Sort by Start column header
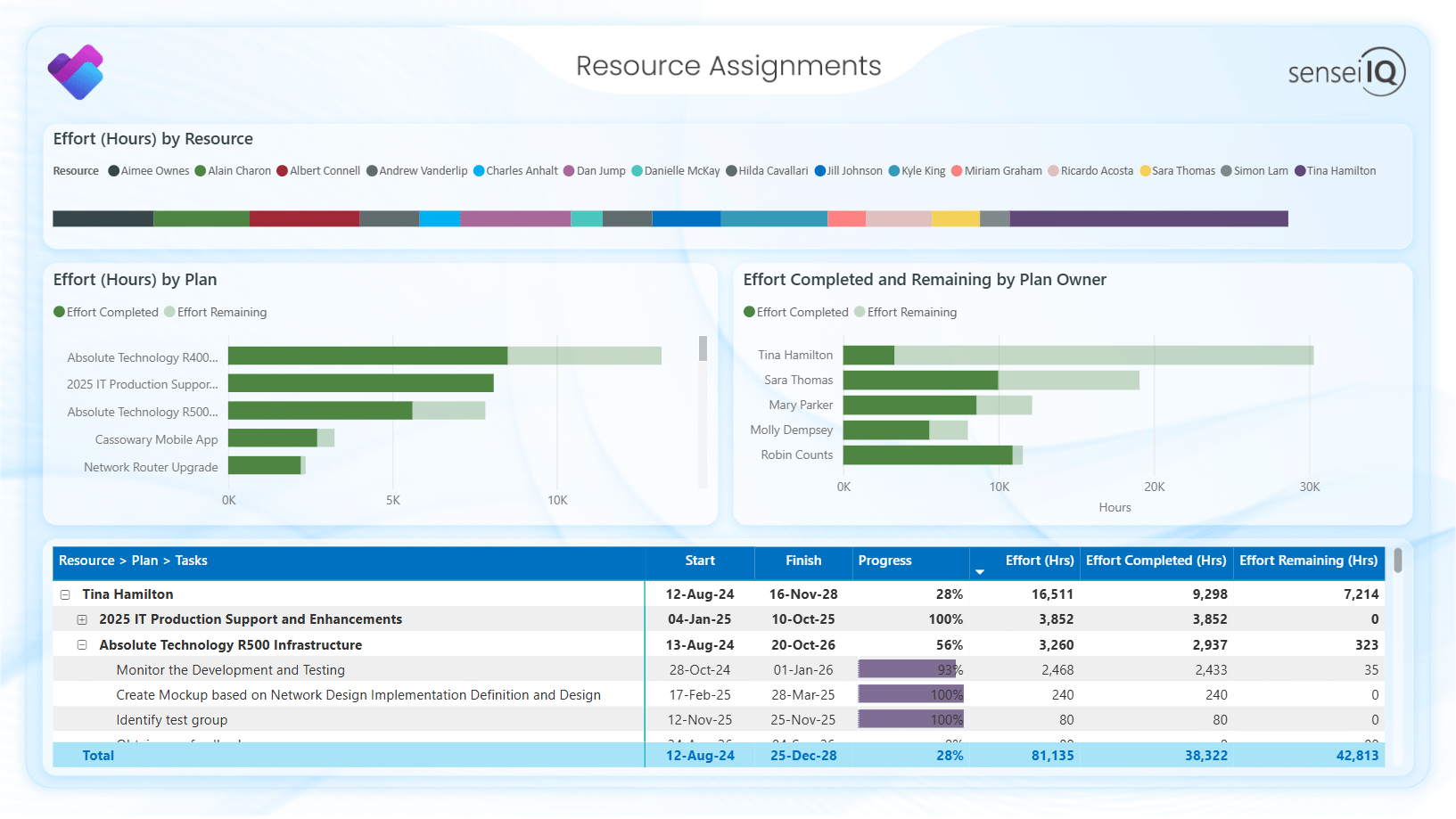1456x819 pixels. click(700, 561)
